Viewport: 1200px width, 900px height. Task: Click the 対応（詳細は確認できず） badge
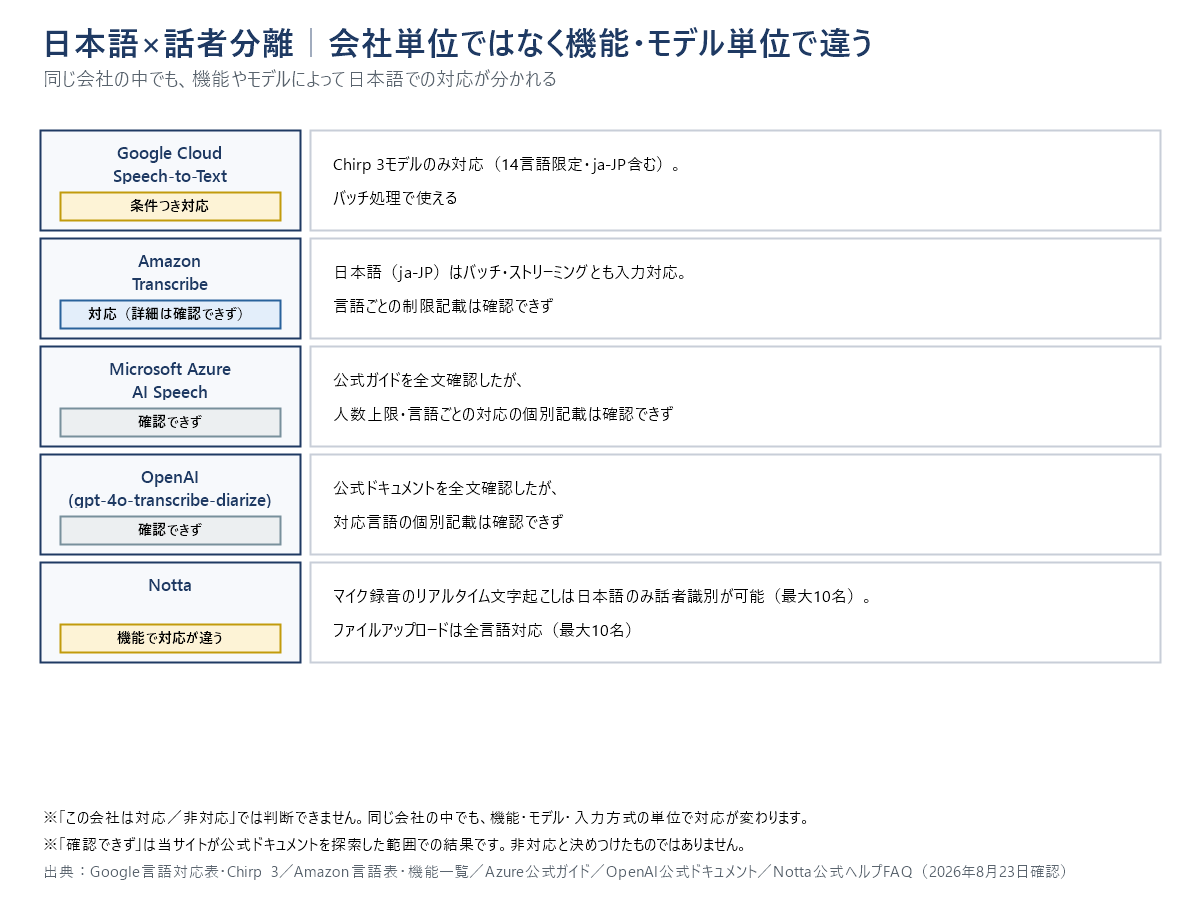pyautogui.click(x=170, y=314)
